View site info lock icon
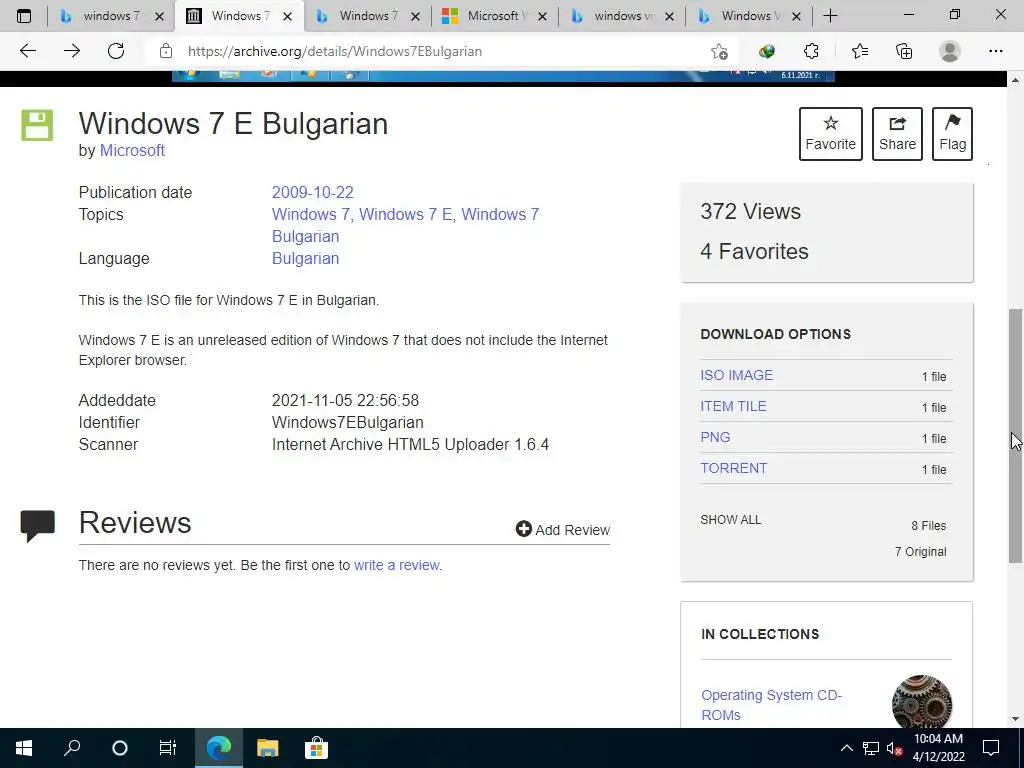 coord(166,51)
